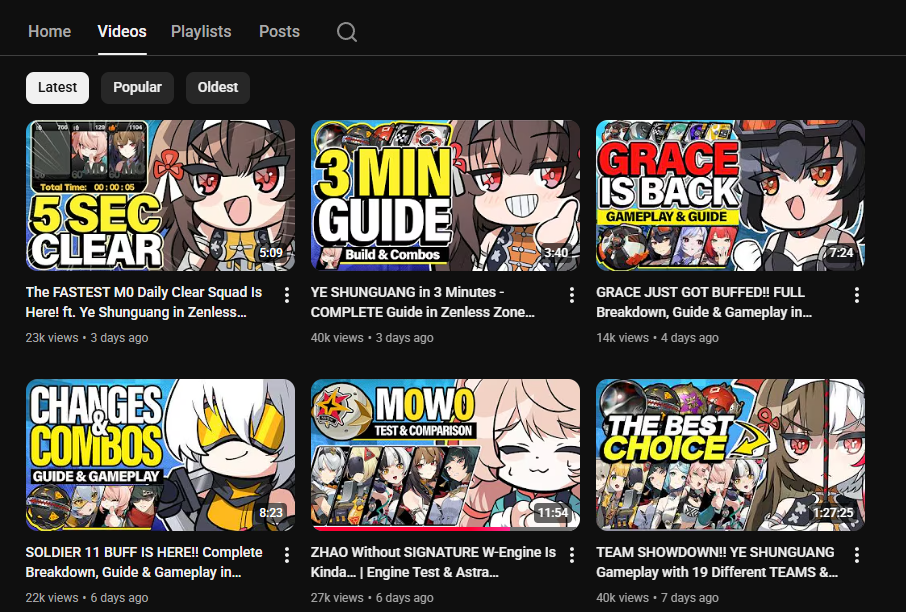
Task: Play THE BEST CHOICE thumbnail video
Action: pyautogui.click(x=730, y=455)
